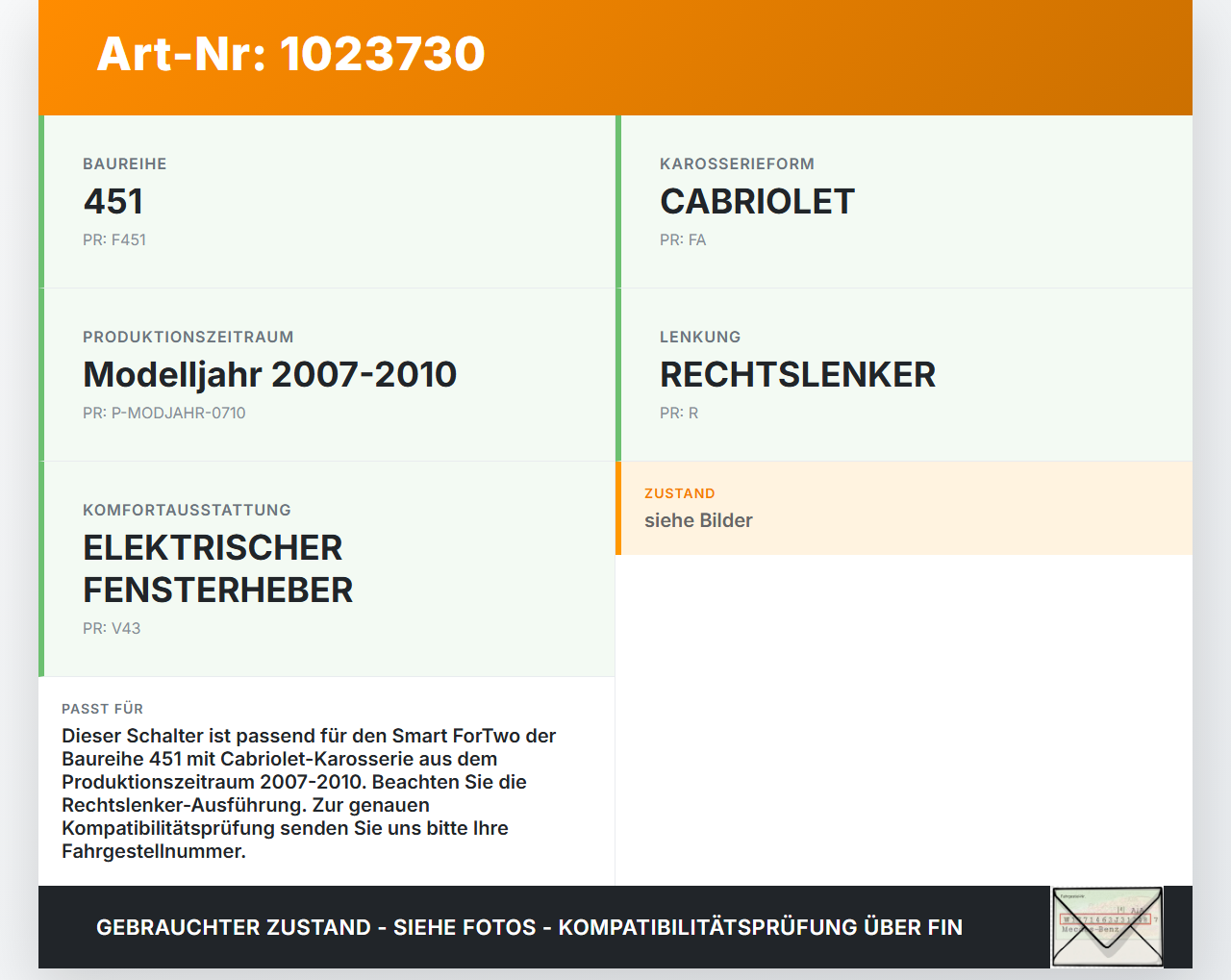Click the 'PRODUKTIONSZEITRAUM' label

188,337
